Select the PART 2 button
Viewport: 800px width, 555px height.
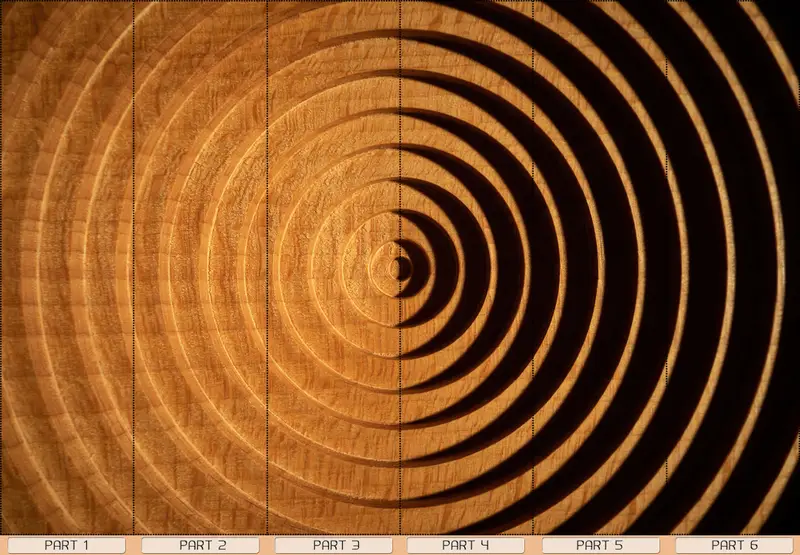pyautogui.click(x=201, y=545)
